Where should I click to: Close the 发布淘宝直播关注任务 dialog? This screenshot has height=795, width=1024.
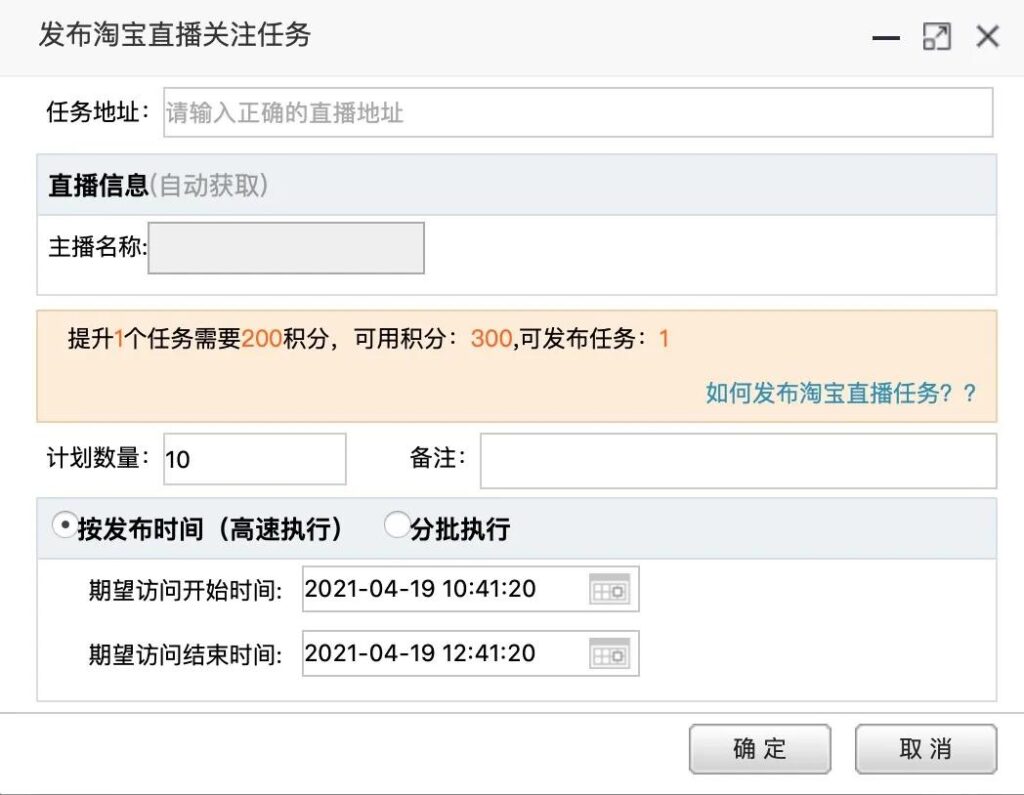[x=987, y=36]
